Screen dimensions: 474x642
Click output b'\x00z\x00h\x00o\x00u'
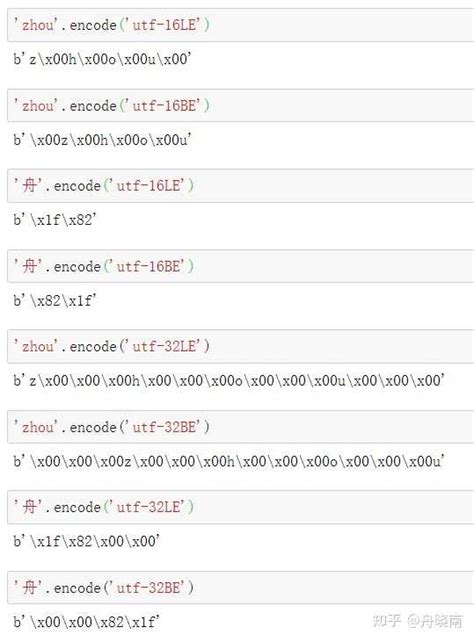coord(102,140)
